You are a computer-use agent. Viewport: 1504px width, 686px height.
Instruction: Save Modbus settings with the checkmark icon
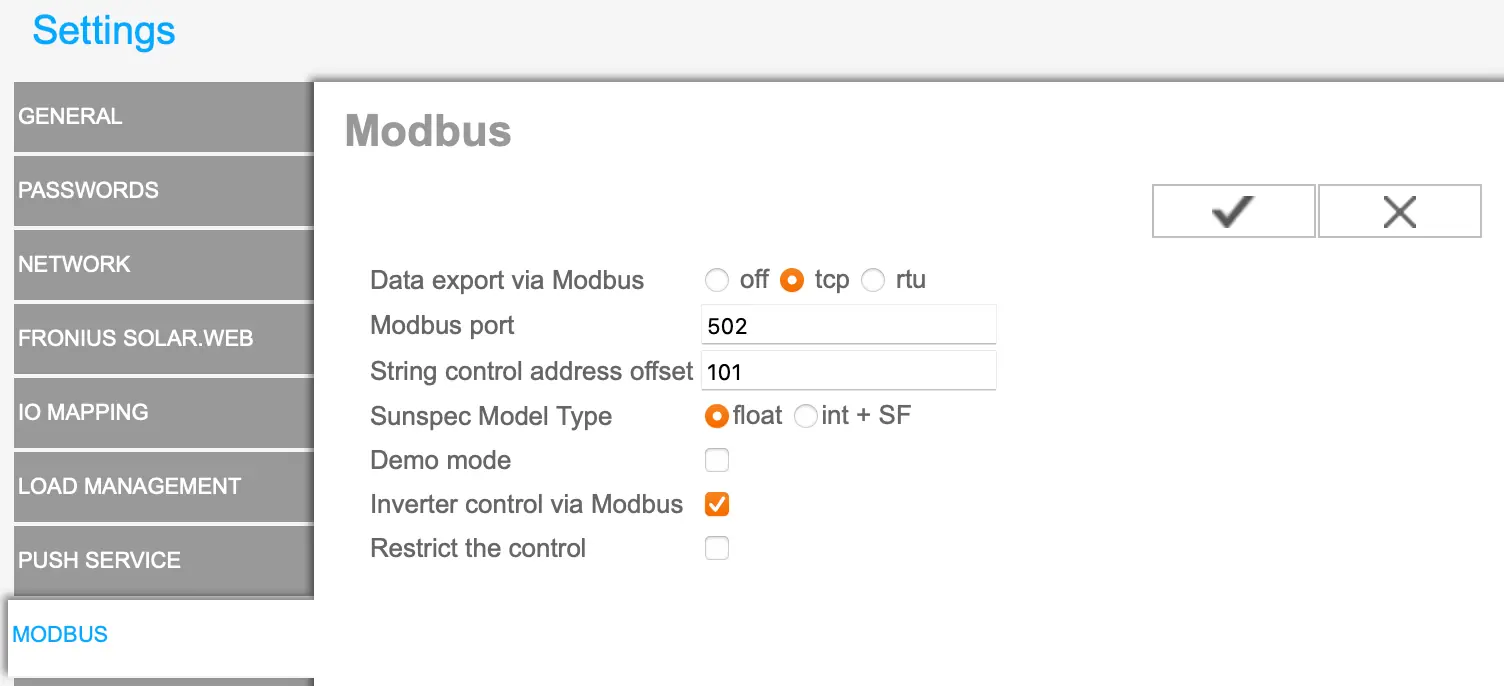1233,210
